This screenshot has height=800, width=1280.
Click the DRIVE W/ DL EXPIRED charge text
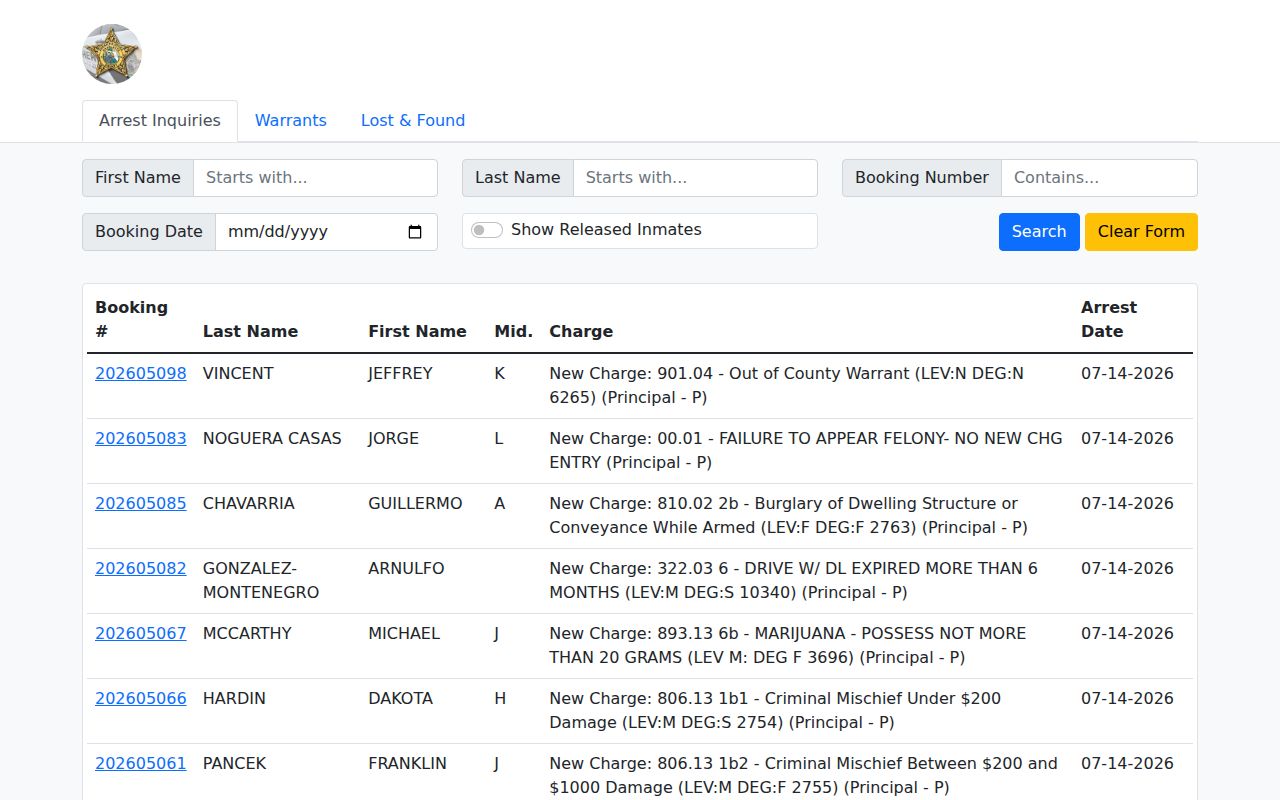tap(793, 581)
